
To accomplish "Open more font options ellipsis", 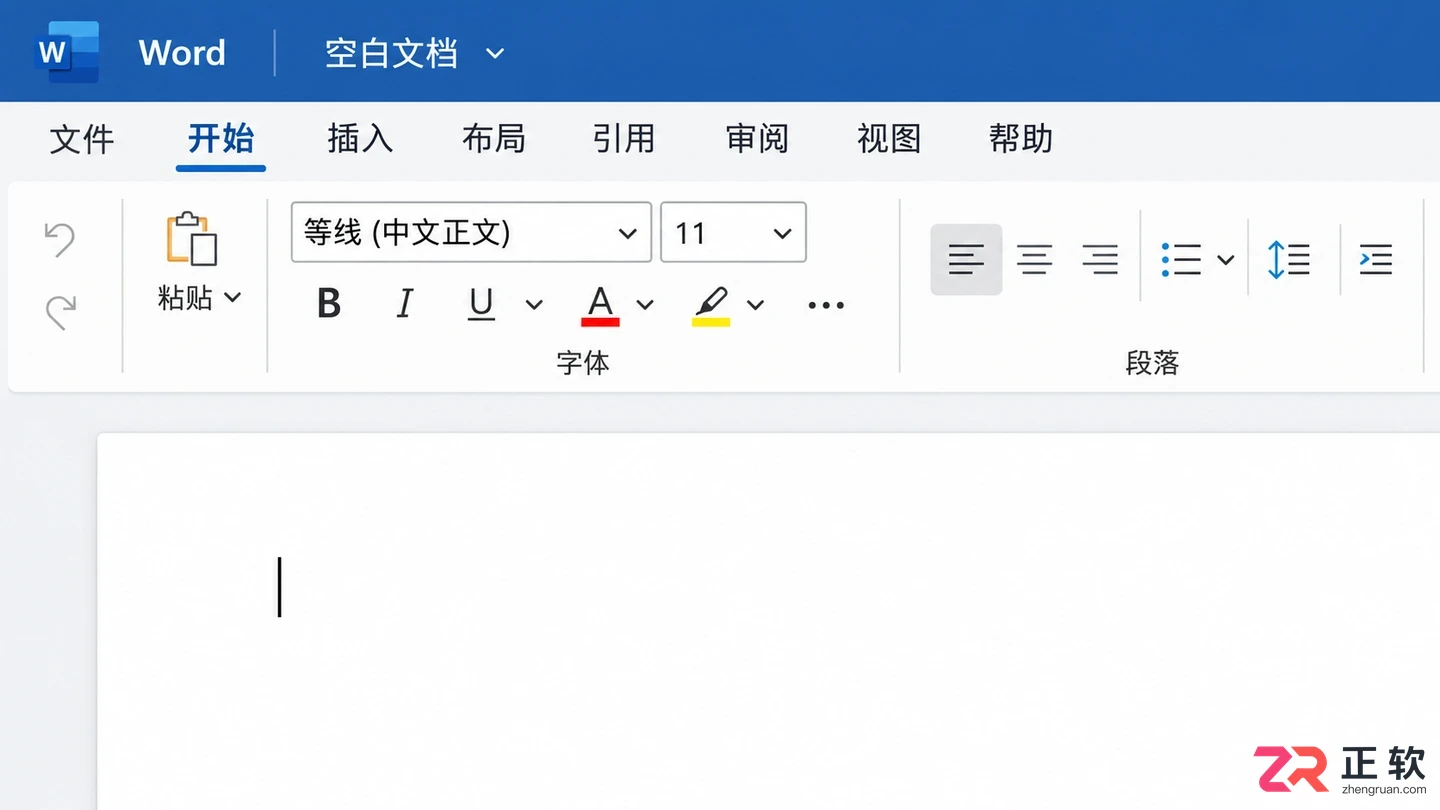I will click(x=826, y=305).
